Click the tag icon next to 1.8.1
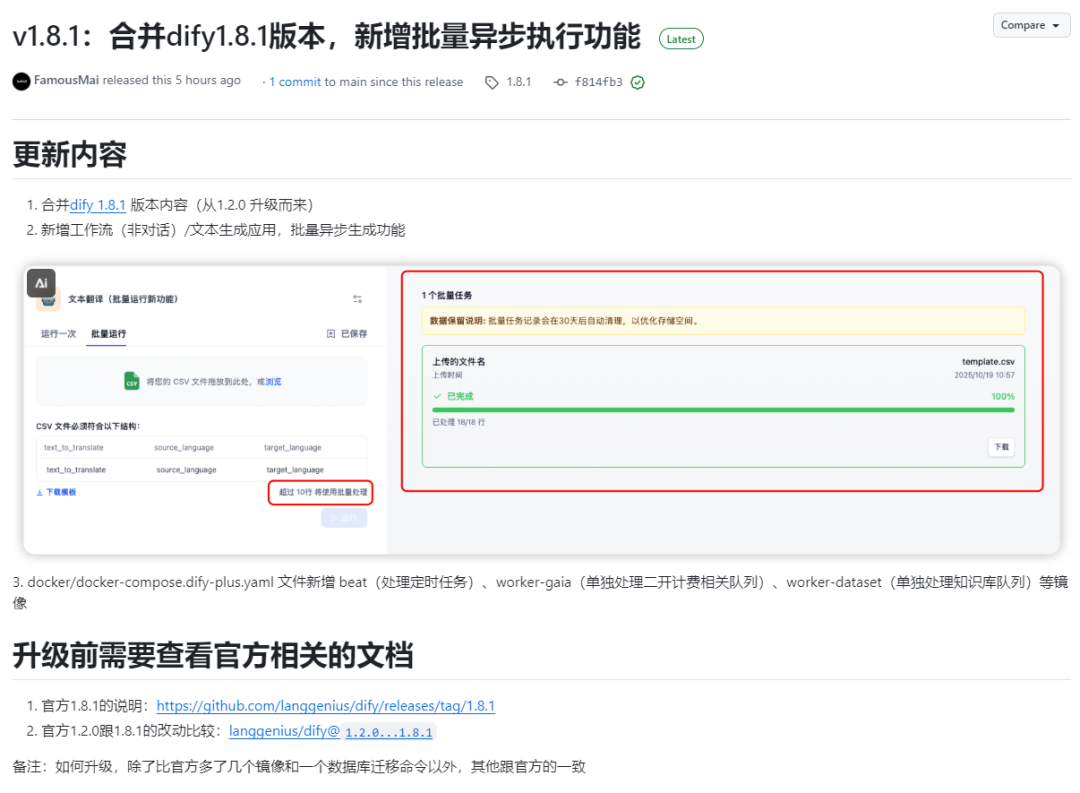The height and width of the screenshot is (793, 1080). click(492, 82)
